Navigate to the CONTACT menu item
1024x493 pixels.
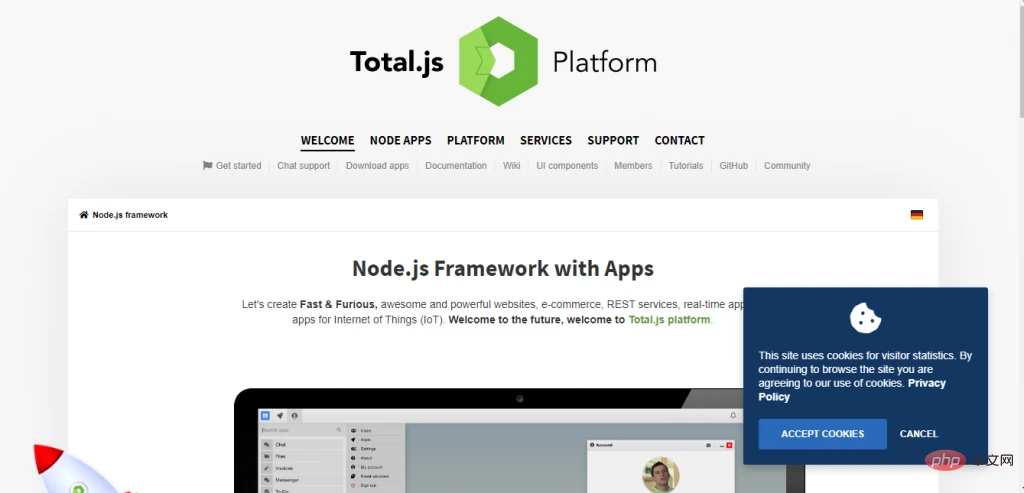pos(679,141)
